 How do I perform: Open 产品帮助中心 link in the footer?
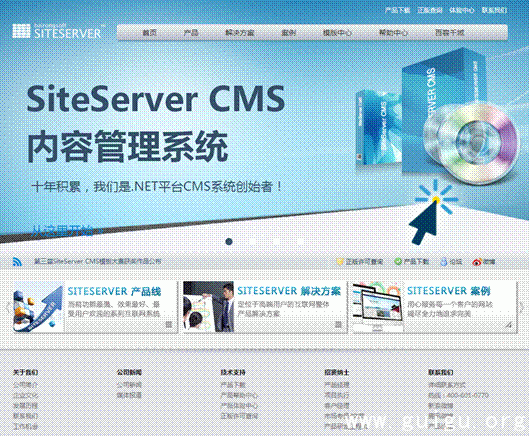click(239, 395)
